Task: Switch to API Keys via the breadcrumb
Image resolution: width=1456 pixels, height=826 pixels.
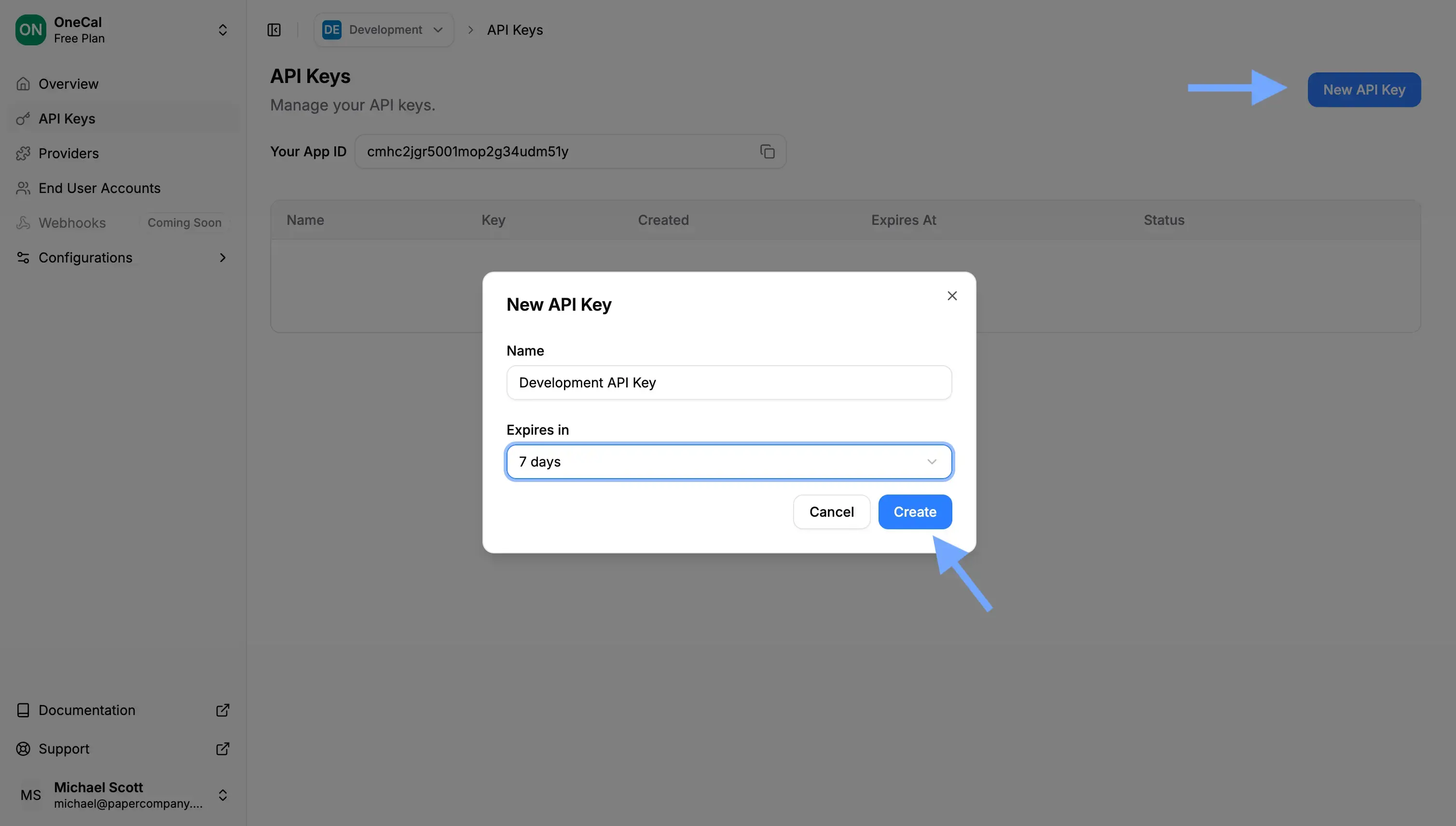Action: tap(514, 29)
